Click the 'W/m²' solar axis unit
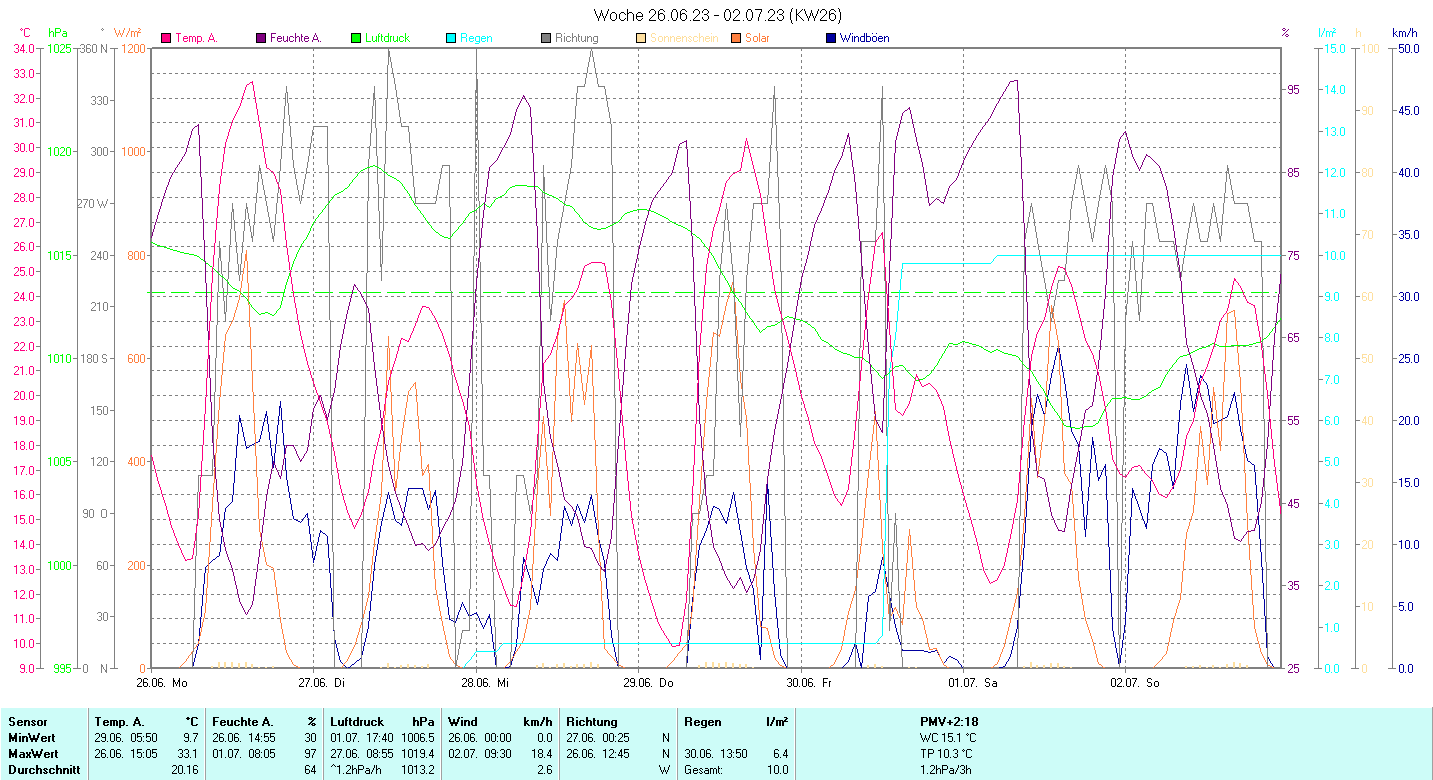The image size is (1433, 780). 127,33
